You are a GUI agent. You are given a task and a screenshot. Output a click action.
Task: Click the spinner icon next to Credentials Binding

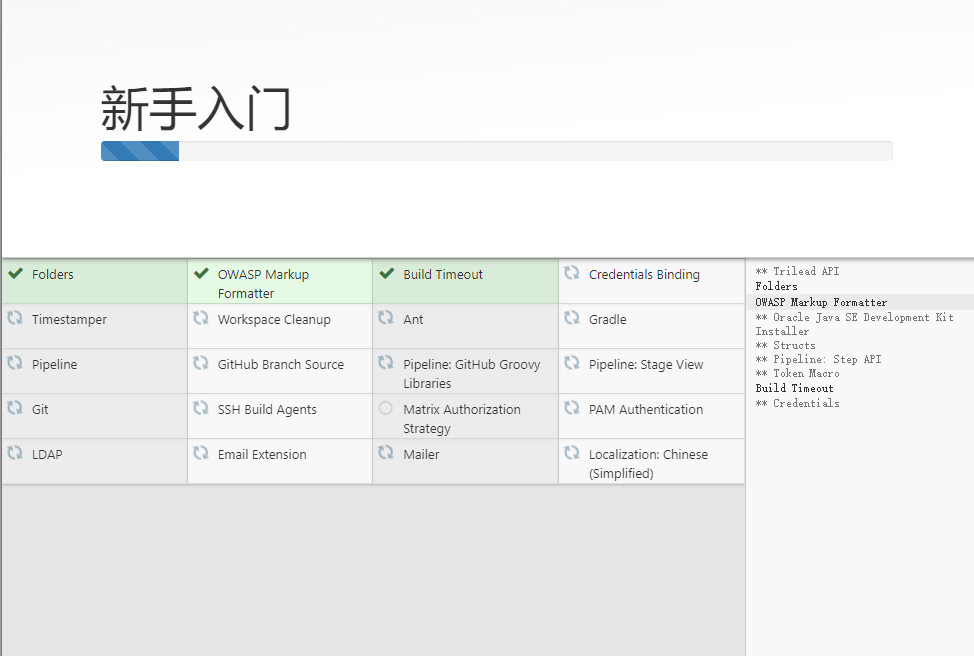(x=571, y=273)
